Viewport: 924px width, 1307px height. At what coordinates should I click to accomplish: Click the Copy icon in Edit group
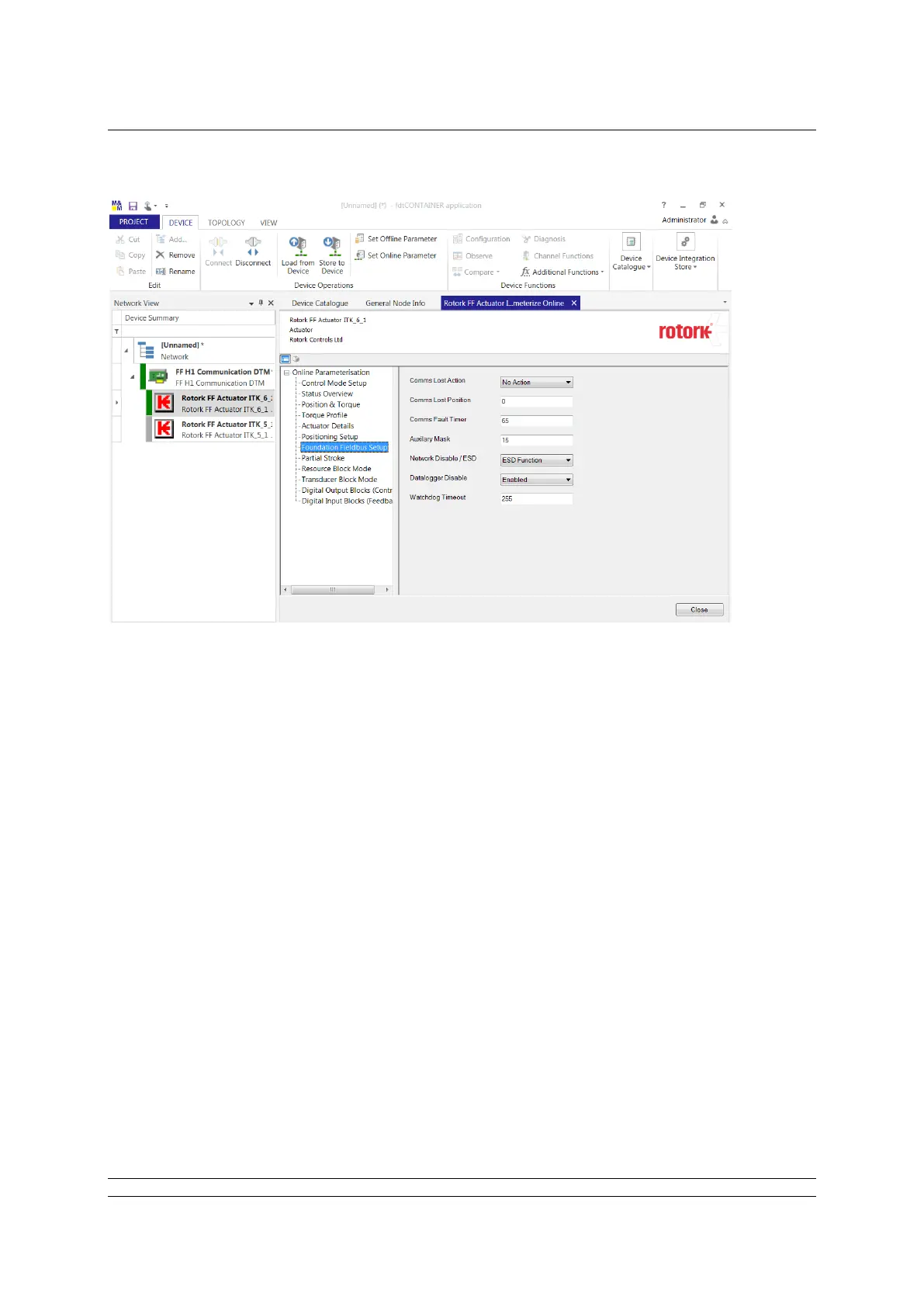[120, 255]
